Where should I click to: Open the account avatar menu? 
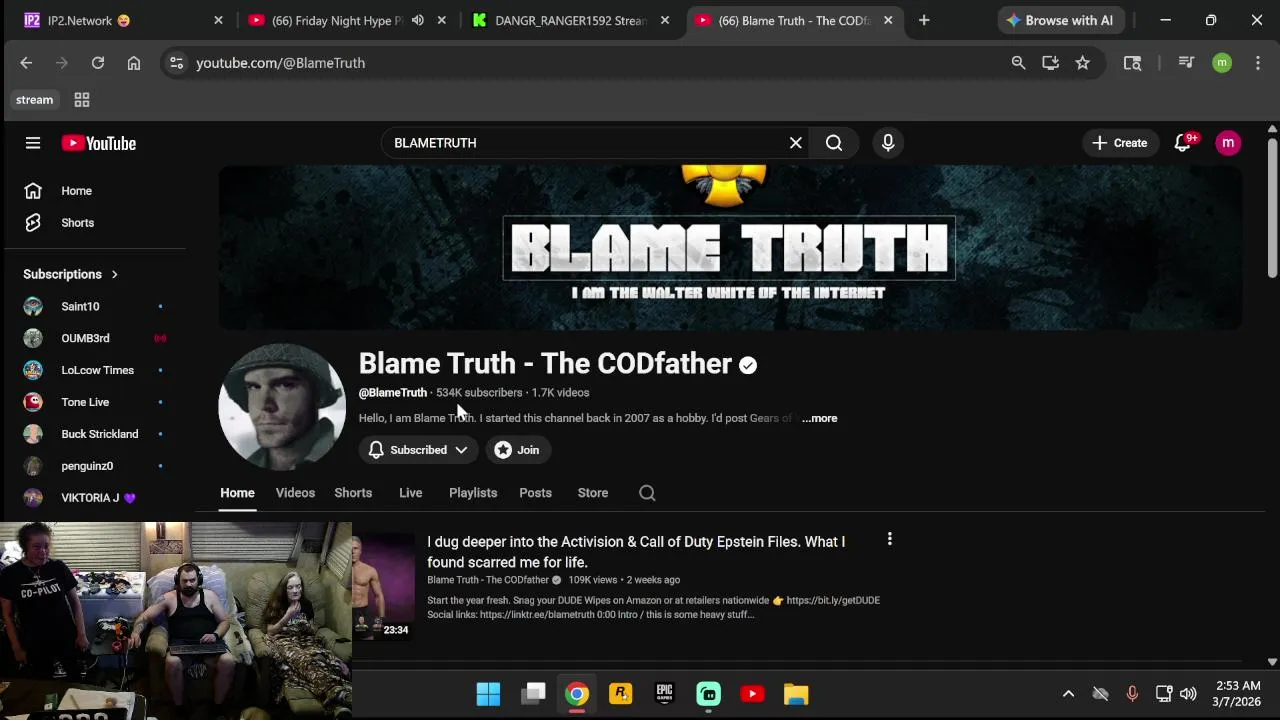(1228, 143)
